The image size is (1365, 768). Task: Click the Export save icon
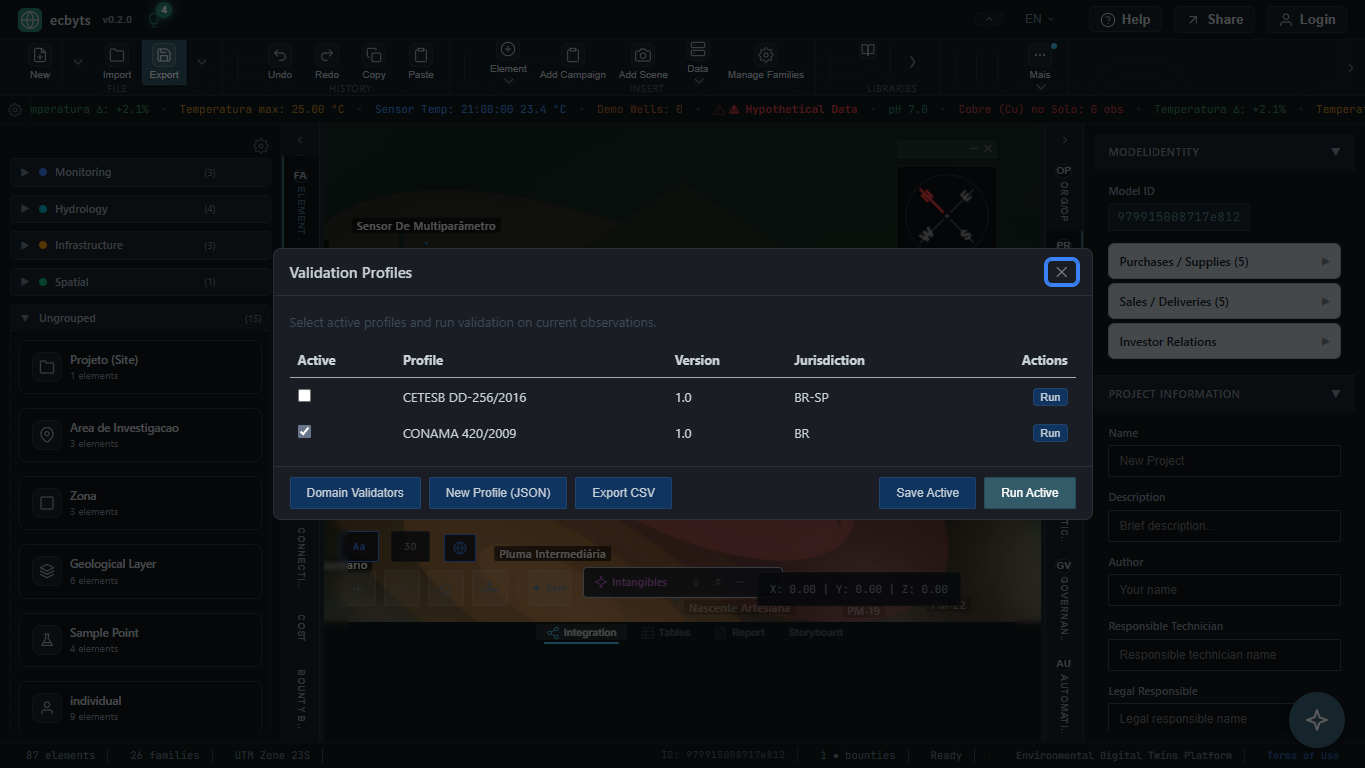[x=164, y=56]
